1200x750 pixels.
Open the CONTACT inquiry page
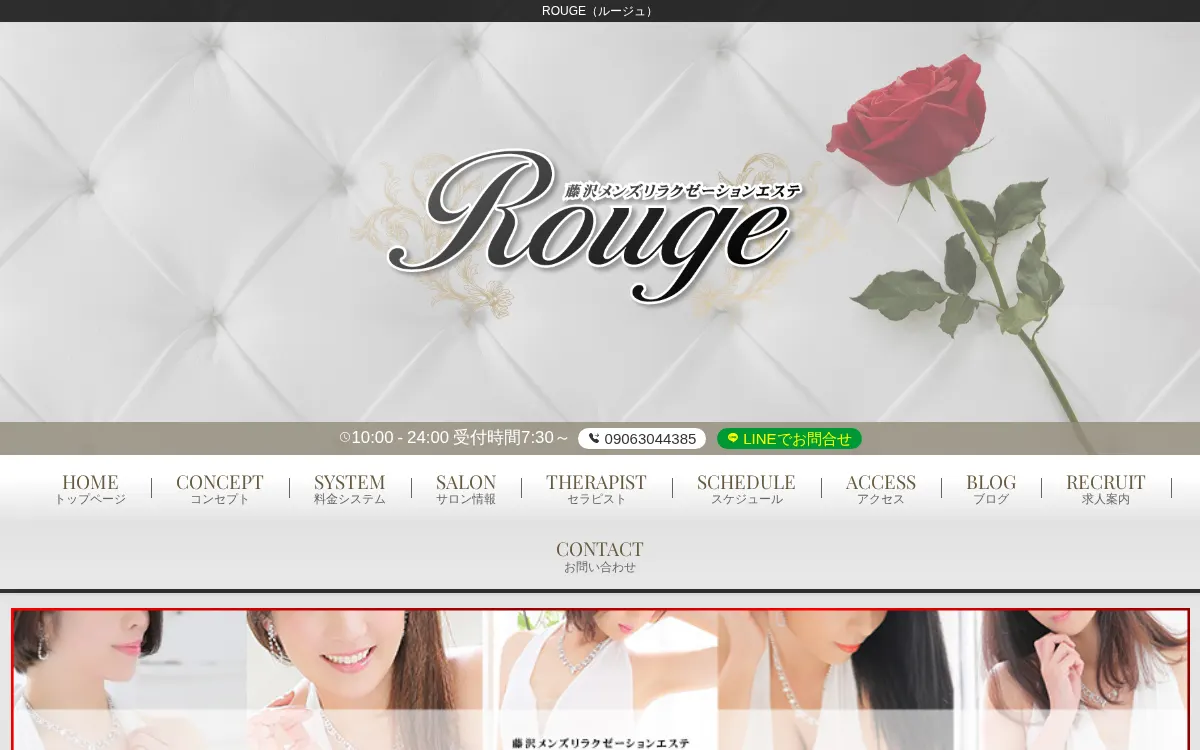(600, 556)
